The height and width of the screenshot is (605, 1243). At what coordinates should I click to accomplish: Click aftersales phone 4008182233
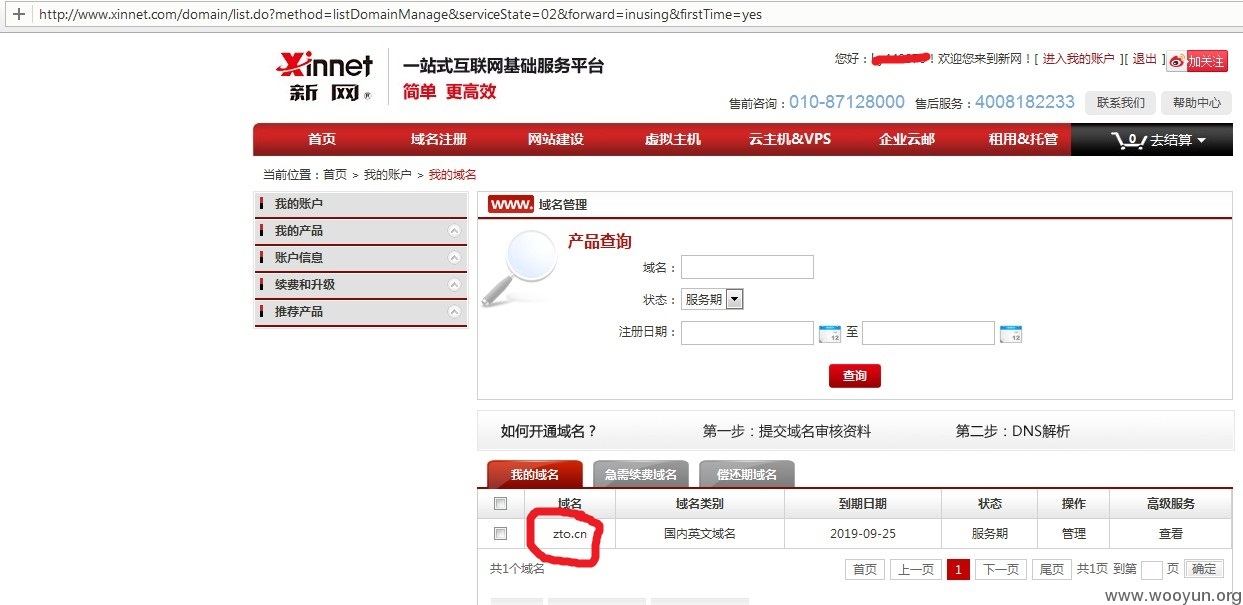point(1025,102)
